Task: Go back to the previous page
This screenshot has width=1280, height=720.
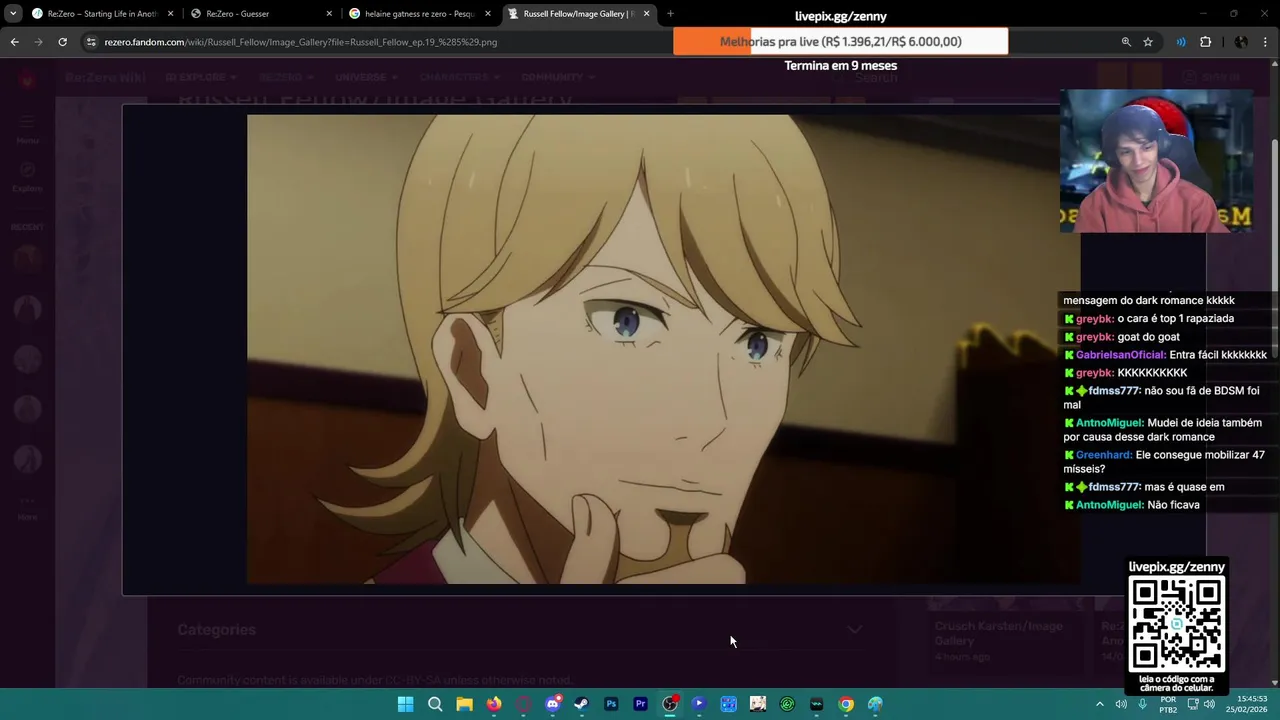Action: click(14, 42)
